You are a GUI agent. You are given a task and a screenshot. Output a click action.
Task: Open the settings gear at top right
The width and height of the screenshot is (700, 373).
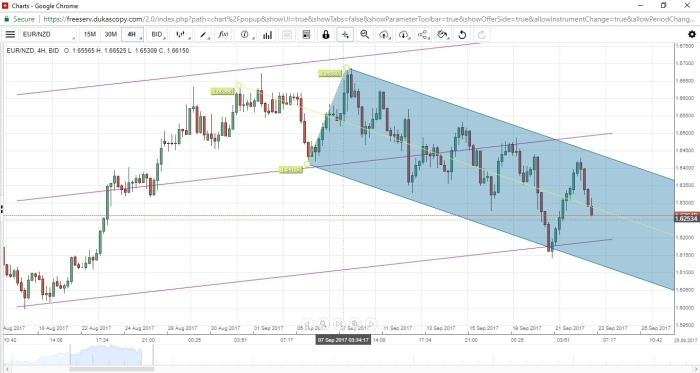pos(692,34)
